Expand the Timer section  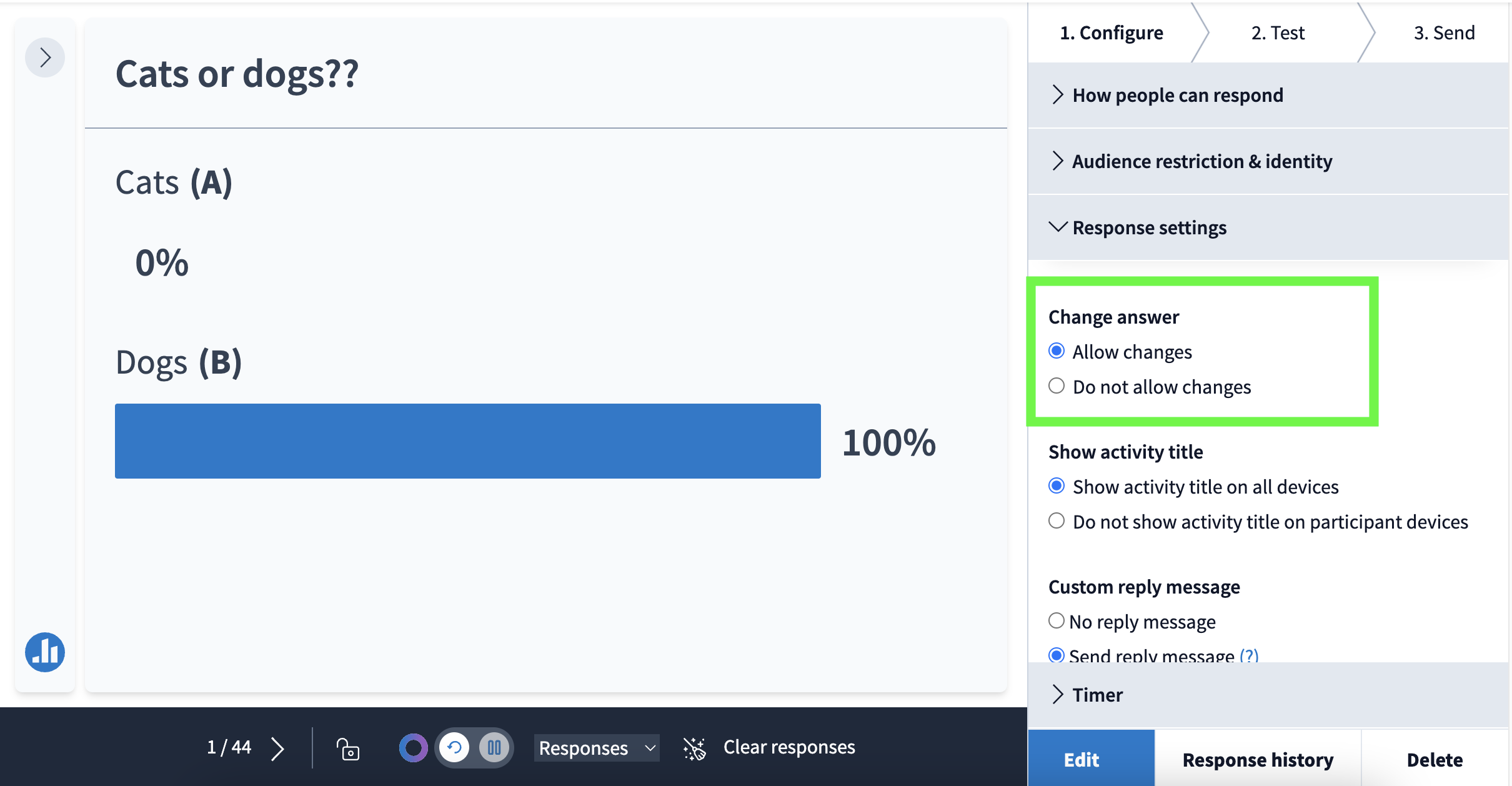(1097, 694)
